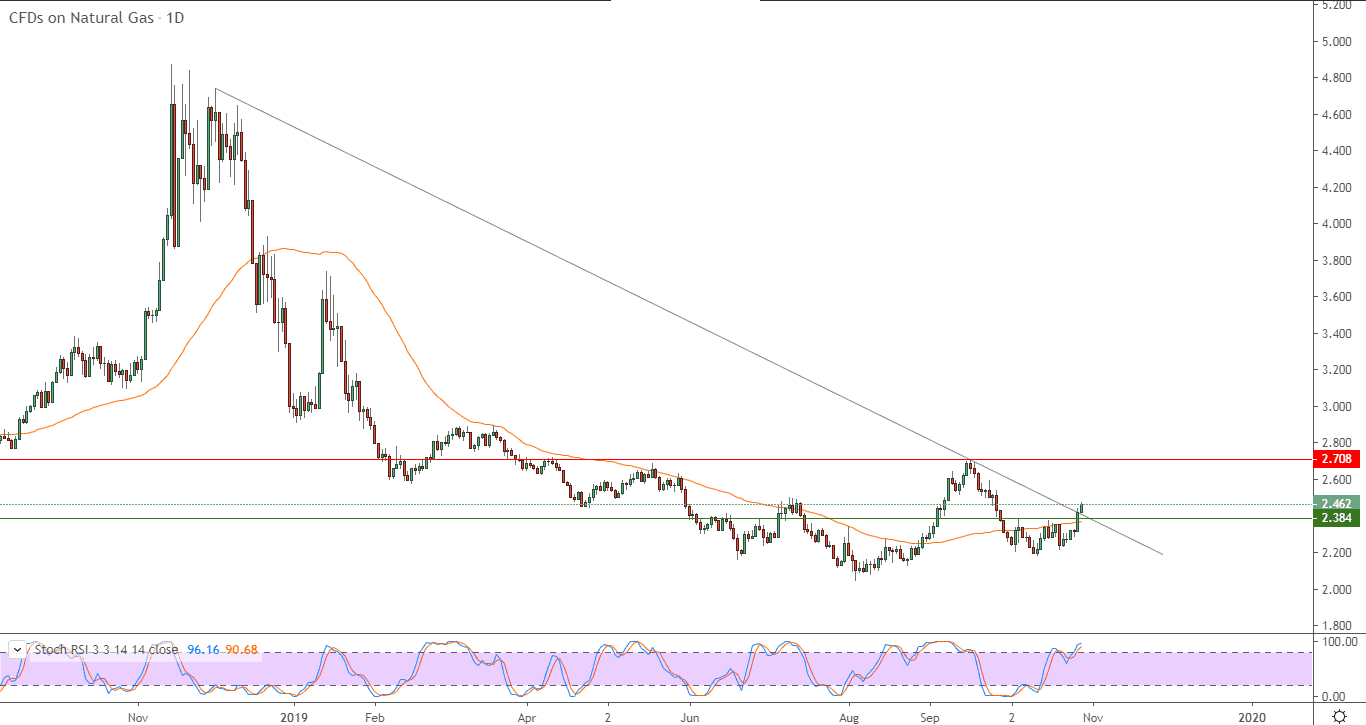
Task: Click the 1.800 price axis label
Action: coord(1337,626)
